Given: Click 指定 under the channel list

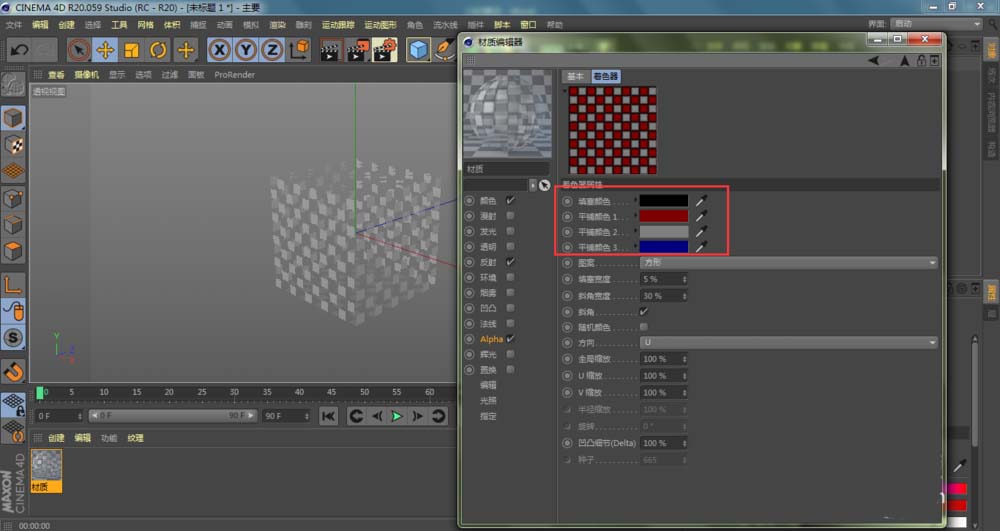Looking at the screenshot, I should coord(488,416).
